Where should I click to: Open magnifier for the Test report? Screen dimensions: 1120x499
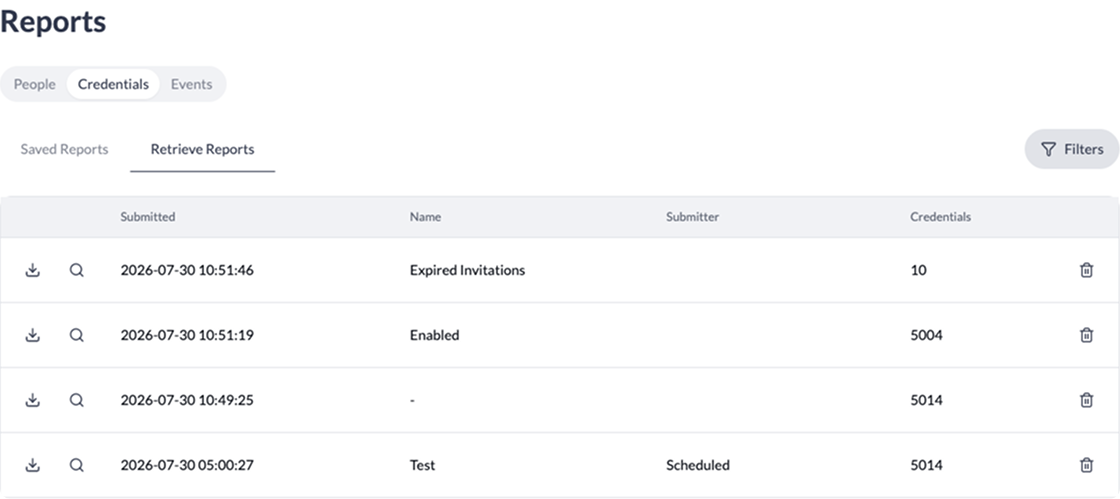point(76,465)
